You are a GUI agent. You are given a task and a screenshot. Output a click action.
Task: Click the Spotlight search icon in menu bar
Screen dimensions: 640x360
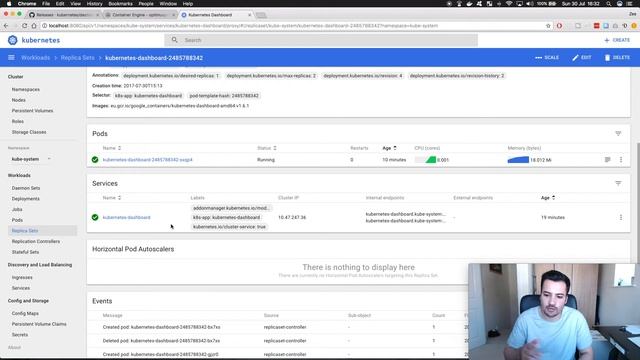click(x=608, y=4)
